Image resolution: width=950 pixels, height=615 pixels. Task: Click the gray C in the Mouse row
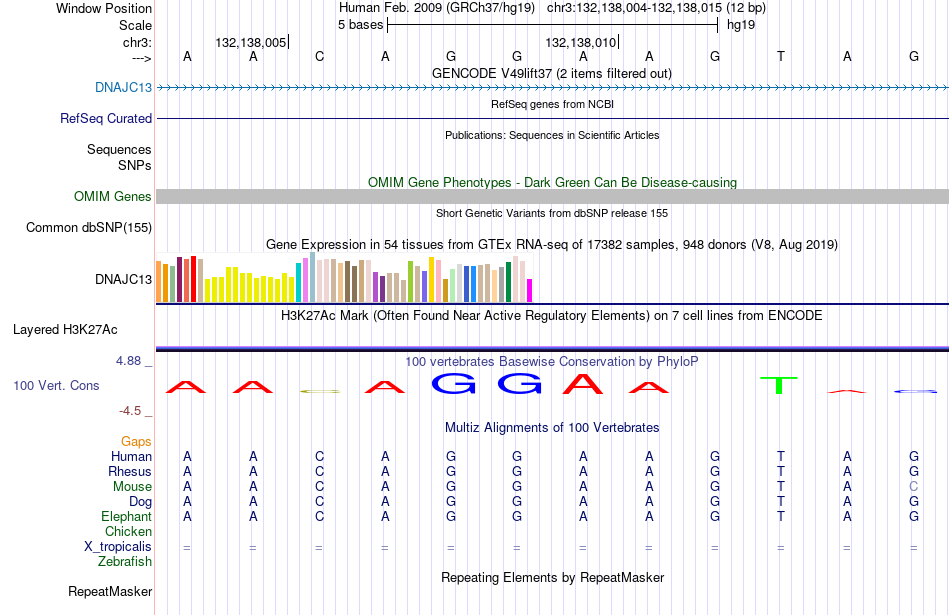(914, 487)
